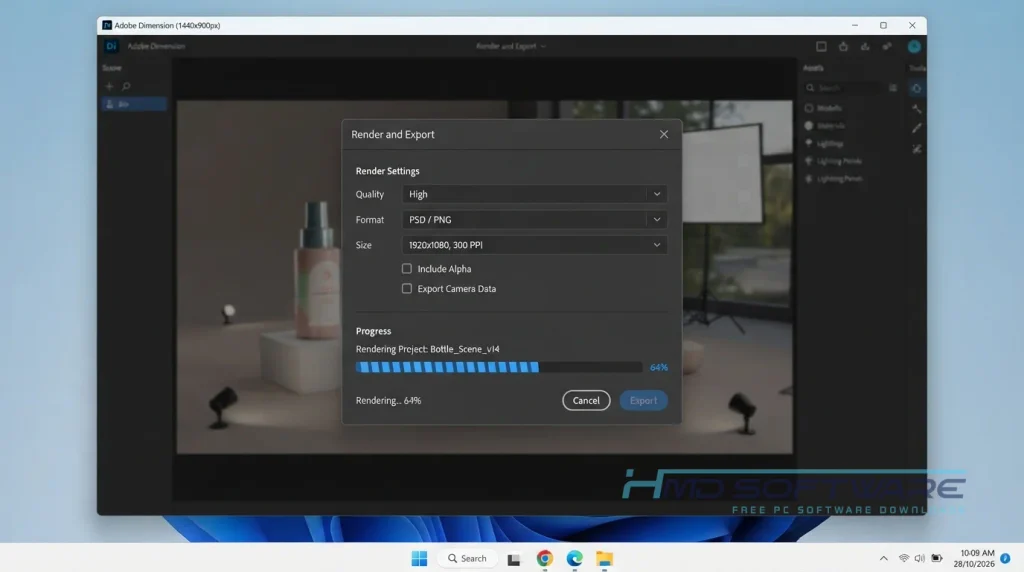Image resolution: width=1024 pixels, height=572 pixels.
Task: Open the Materials category in Assets panel
Action: click(x=825, y=125)
